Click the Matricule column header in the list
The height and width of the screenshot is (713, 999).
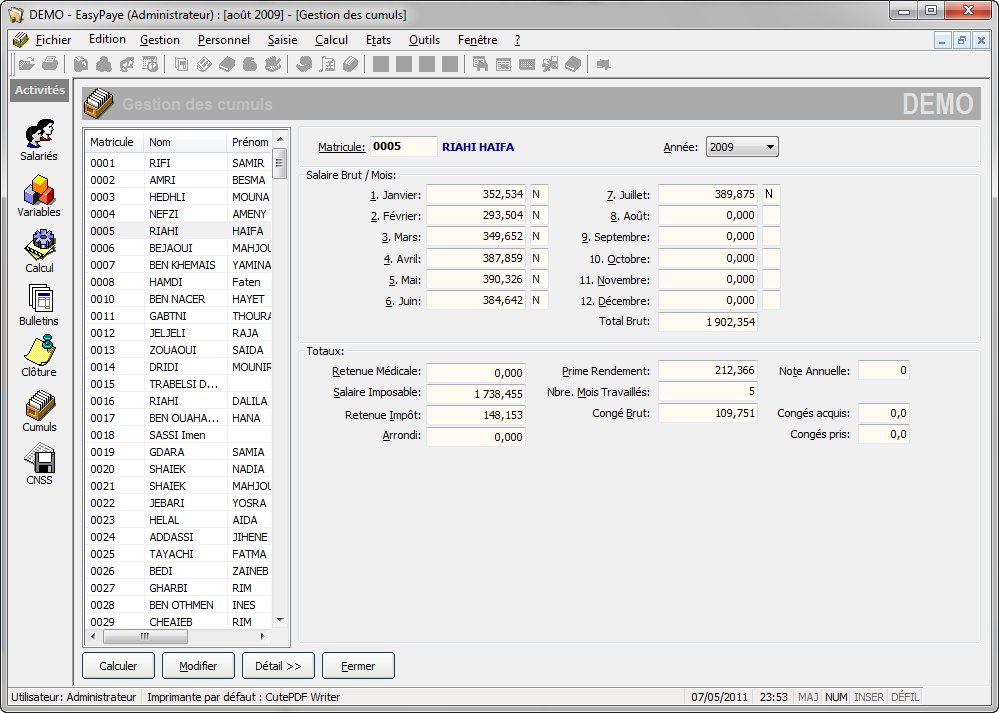coord(114,142)
